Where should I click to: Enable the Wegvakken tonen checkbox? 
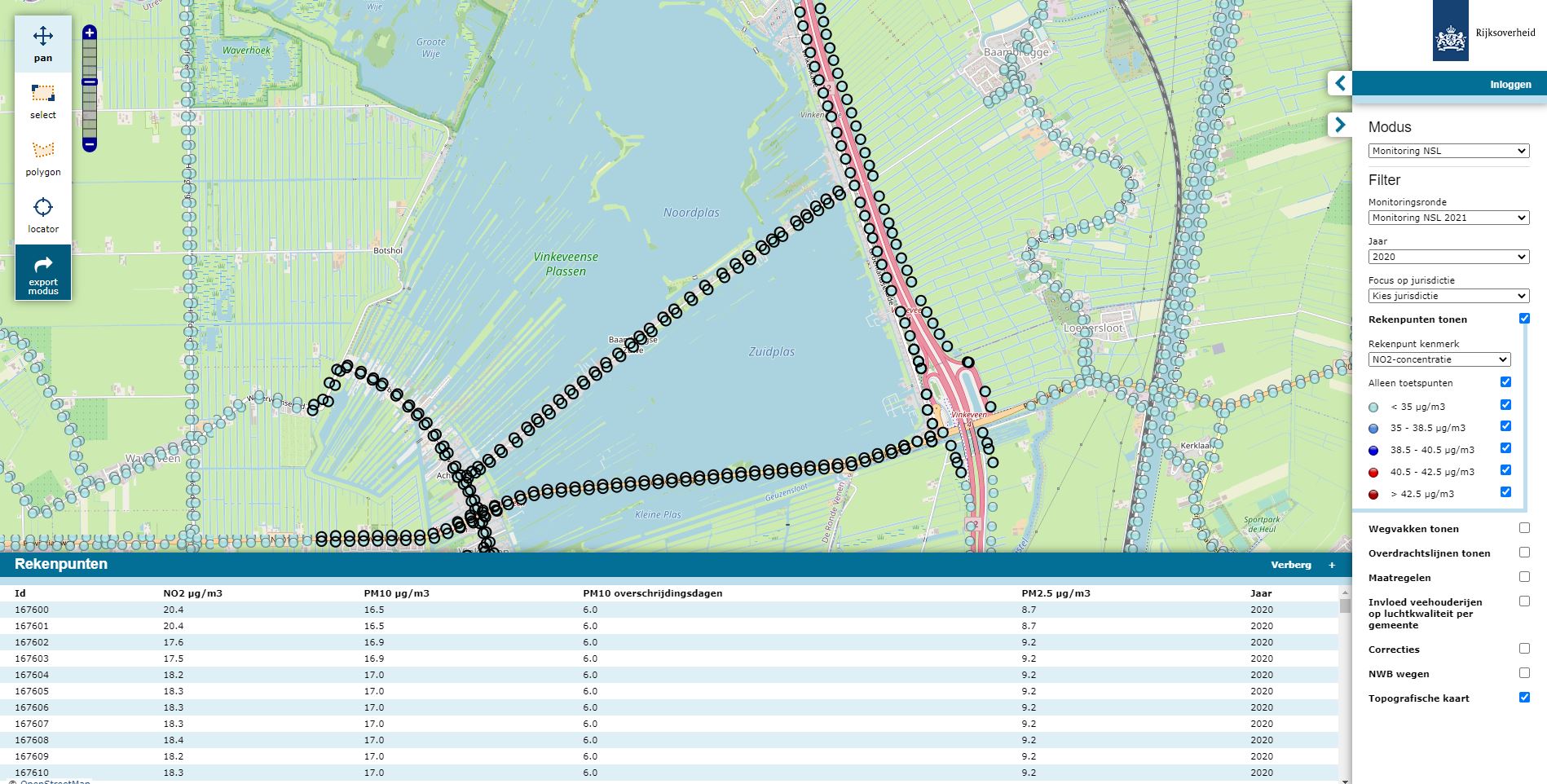(x=1524, y=528)
